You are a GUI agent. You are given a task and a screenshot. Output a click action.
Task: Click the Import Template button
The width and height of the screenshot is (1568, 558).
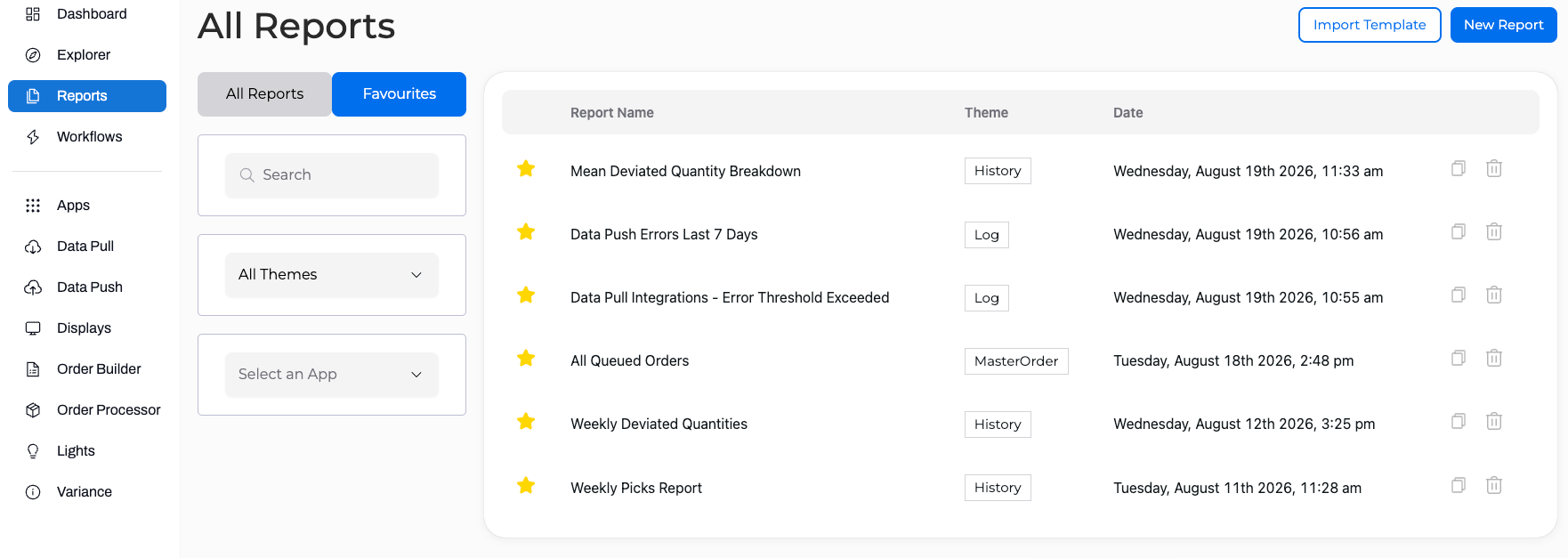click(x=1370, y=25)
